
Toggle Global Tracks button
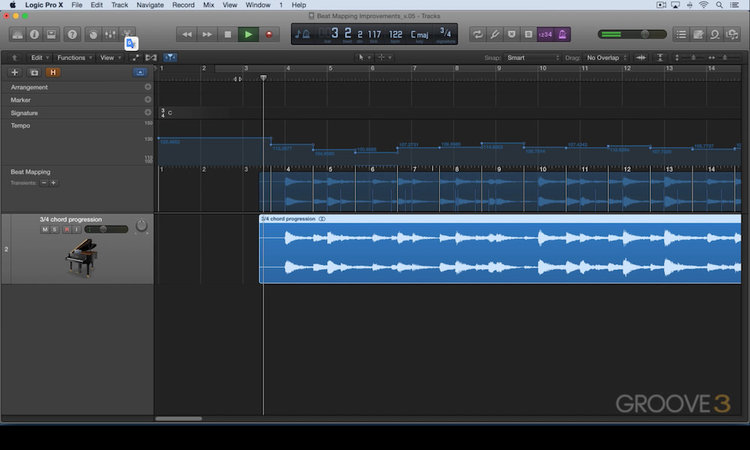coord(140,73)
